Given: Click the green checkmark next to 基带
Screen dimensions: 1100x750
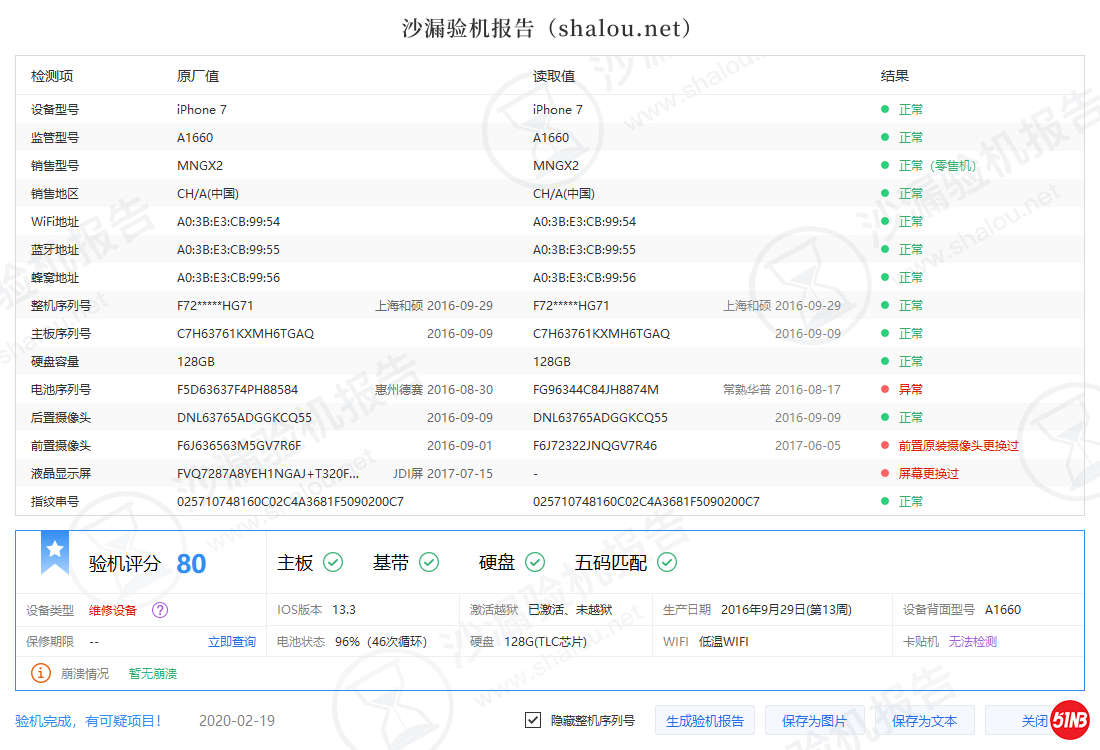Looking at the screenshot, I should [x=429, y=562].
